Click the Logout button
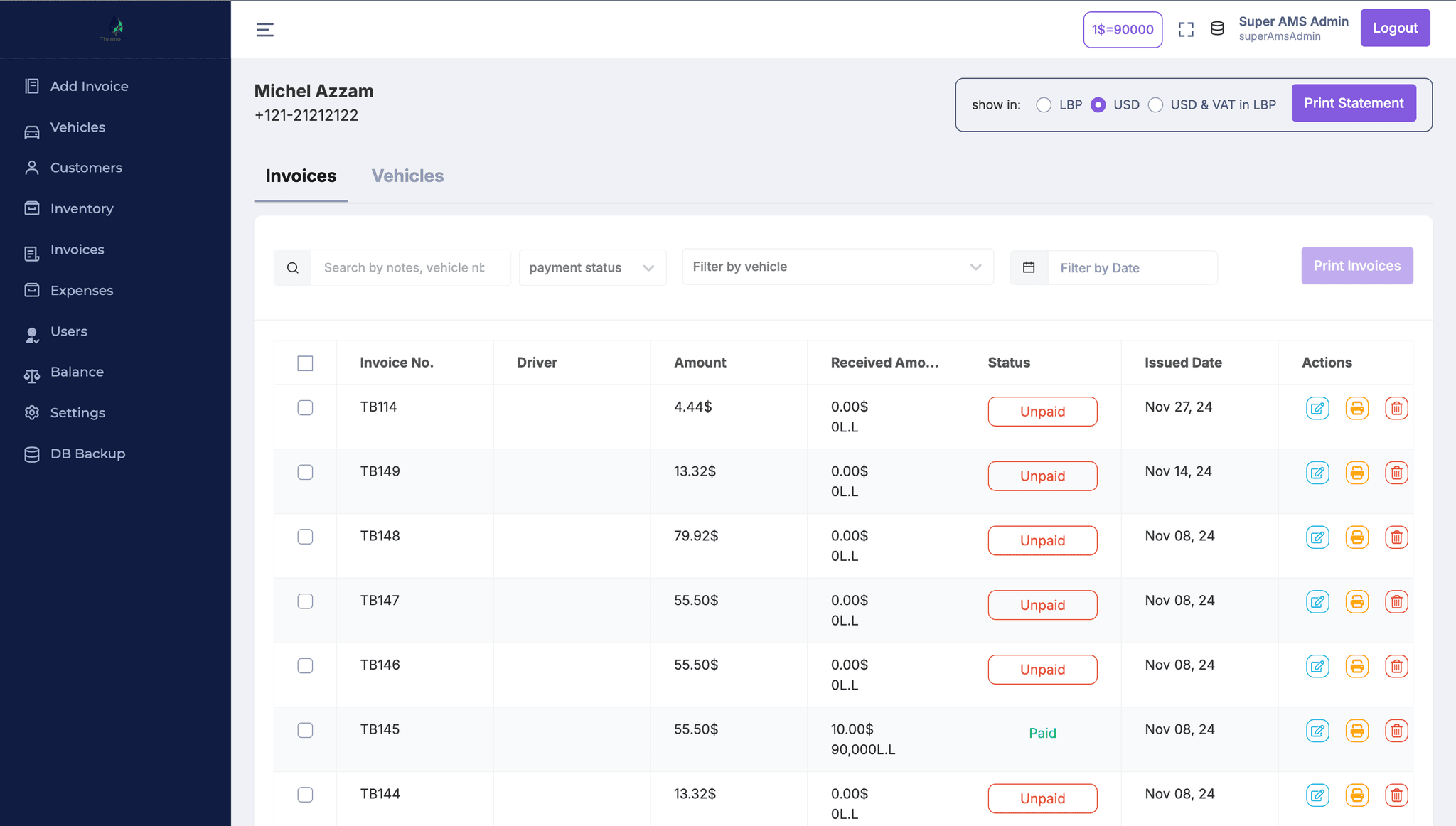Screen dimensions: 1456x826 coord(1396,27)
